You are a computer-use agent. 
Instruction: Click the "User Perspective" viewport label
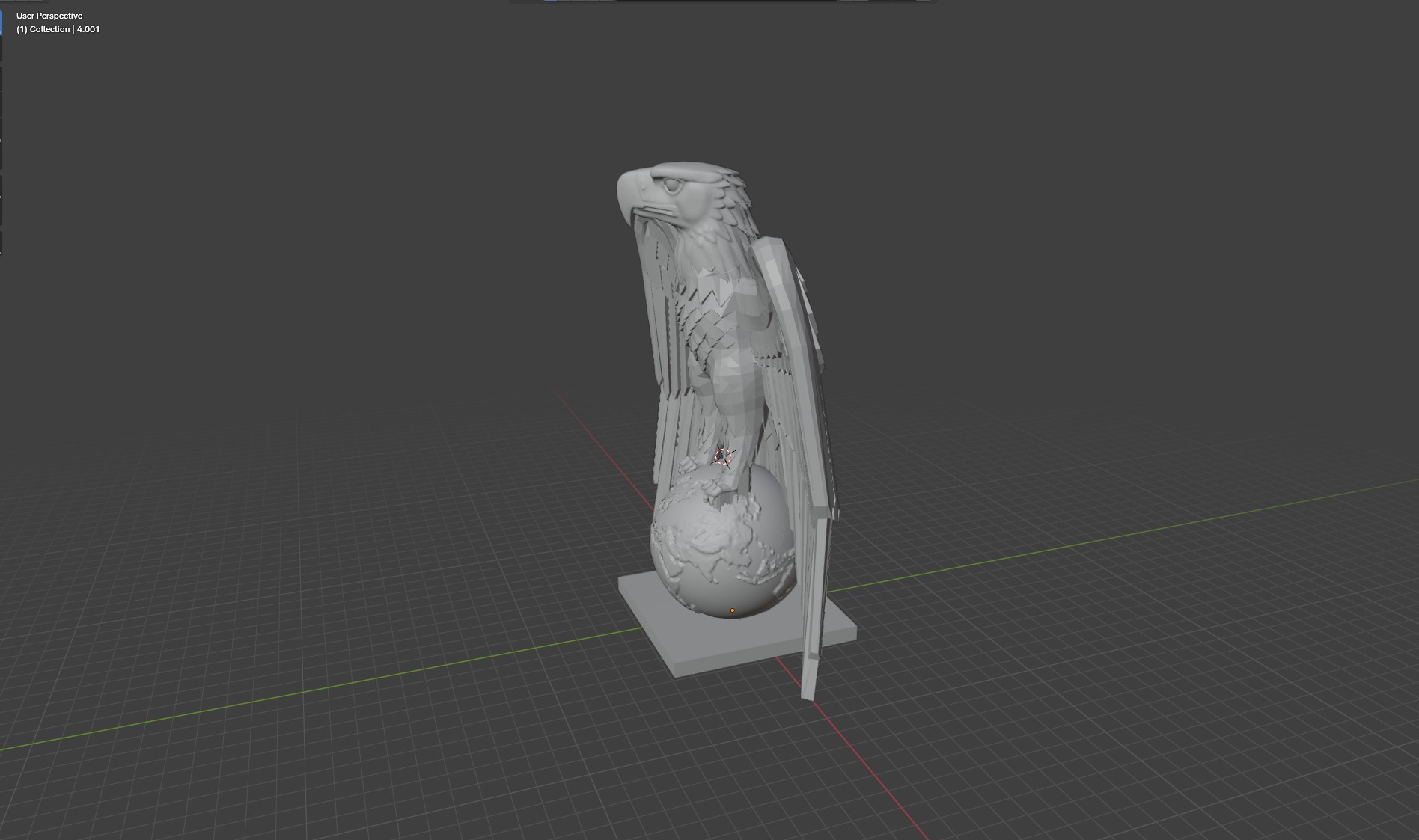(49, 16)
